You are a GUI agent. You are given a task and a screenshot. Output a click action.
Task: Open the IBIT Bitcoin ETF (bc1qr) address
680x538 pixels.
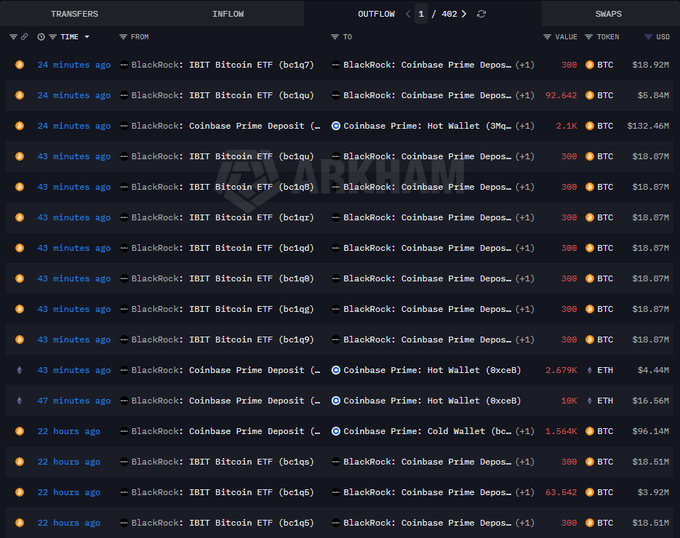point(251,217)
